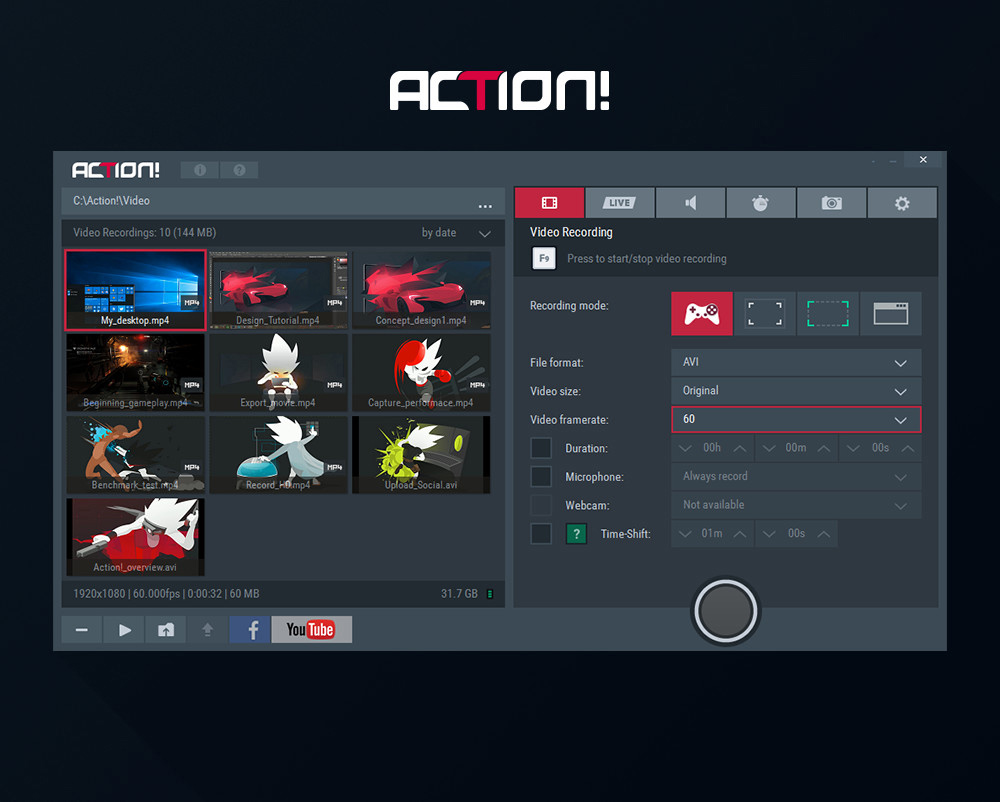
Task: Open the Video Recording tab
Action: pos(549,203)
